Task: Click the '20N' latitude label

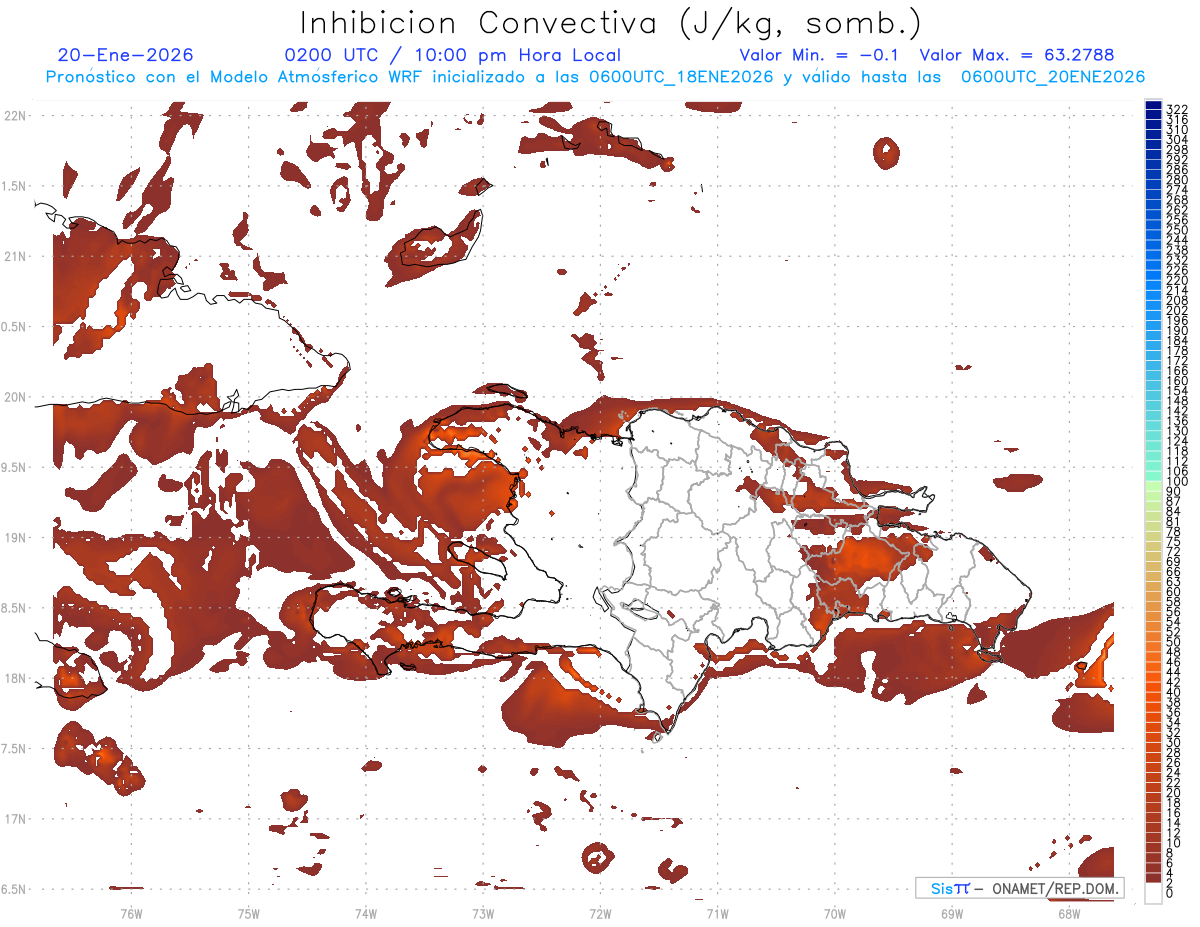Action: [x=15, y=397]
